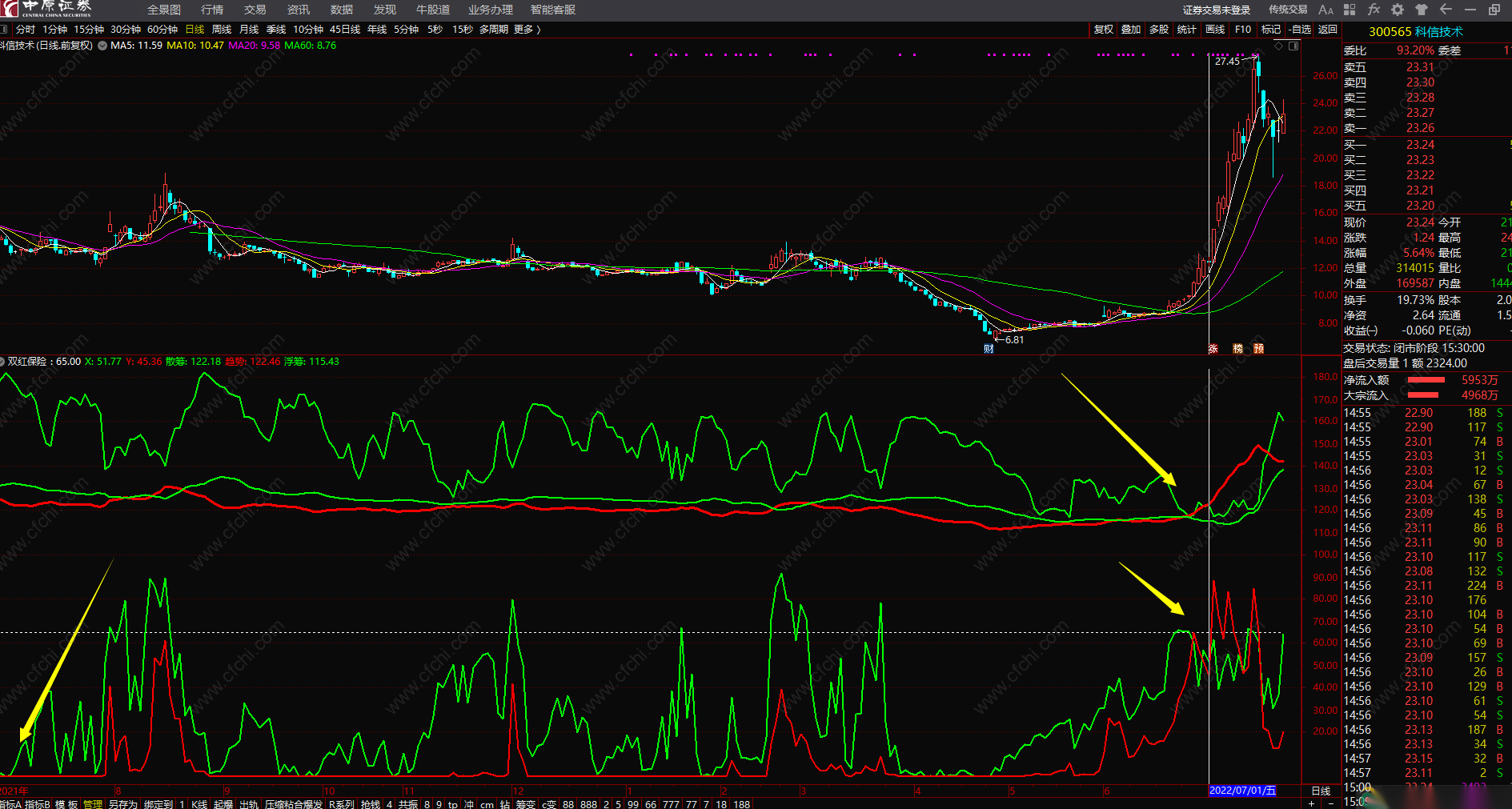The height and width of the screenshot is (809, 1512).
Task: Expand 更多 for more chart periods
Action: (527, 30)
